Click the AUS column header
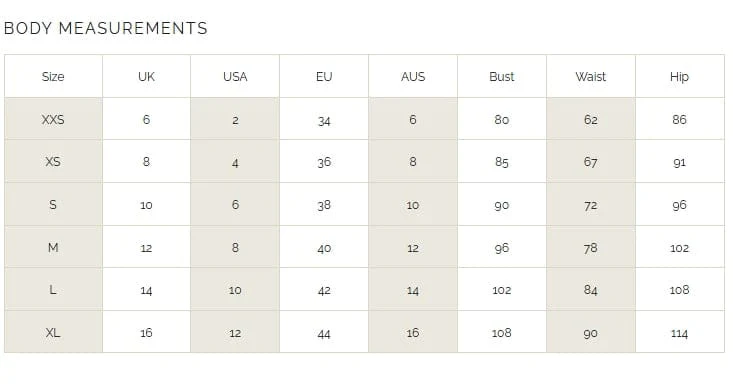 [413, 77]
